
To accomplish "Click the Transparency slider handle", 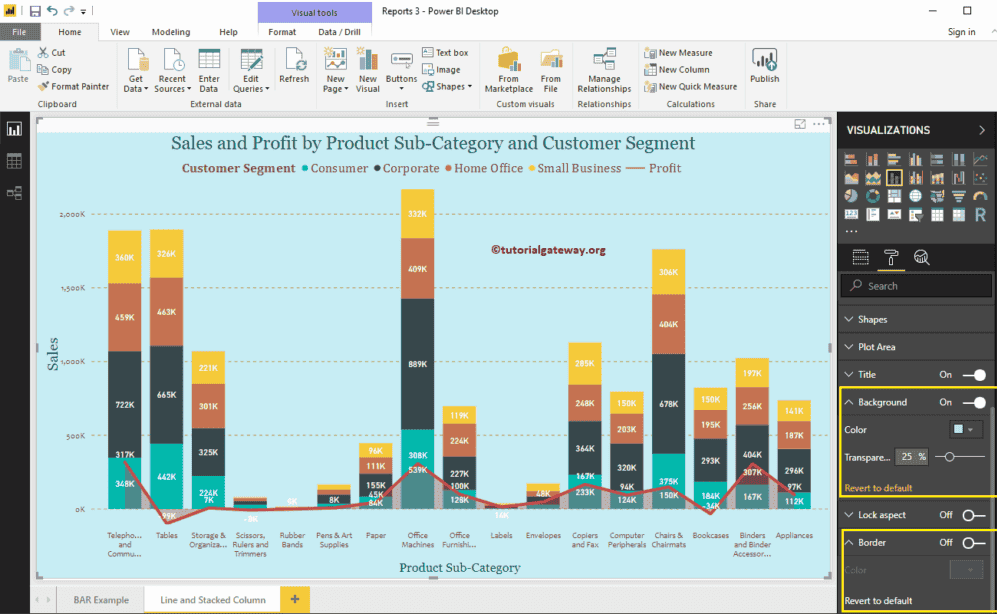I will click(949, 456).
